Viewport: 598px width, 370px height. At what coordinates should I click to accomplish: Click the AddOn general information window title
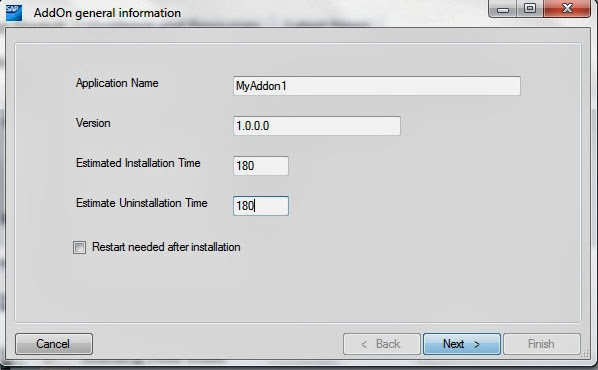coord(107,13)
